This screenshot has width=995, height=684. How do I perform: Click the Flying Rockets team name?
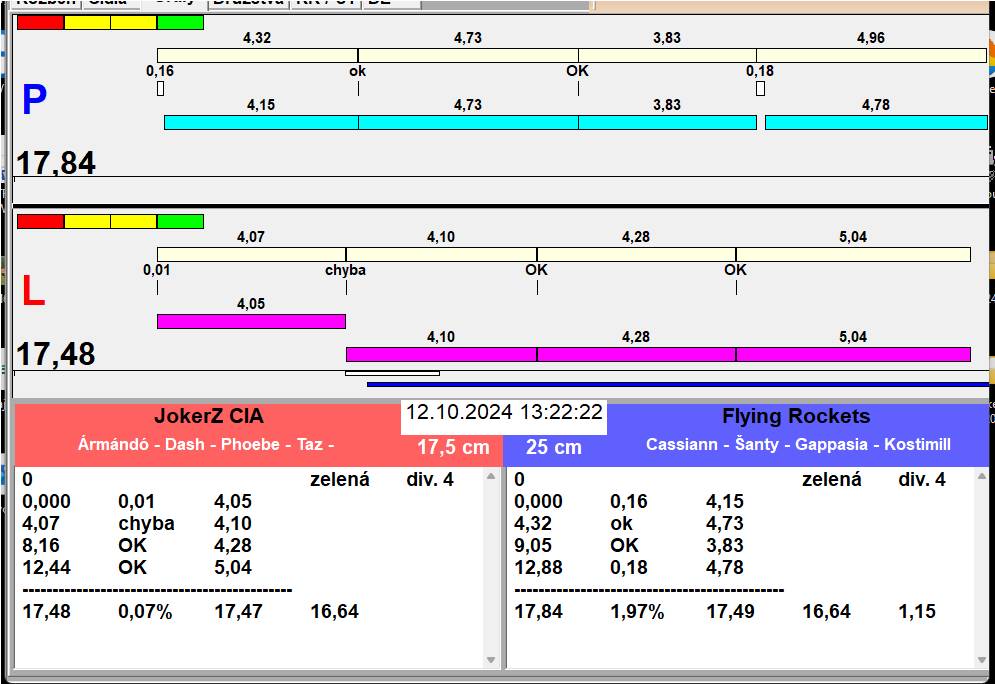(796, 416)
